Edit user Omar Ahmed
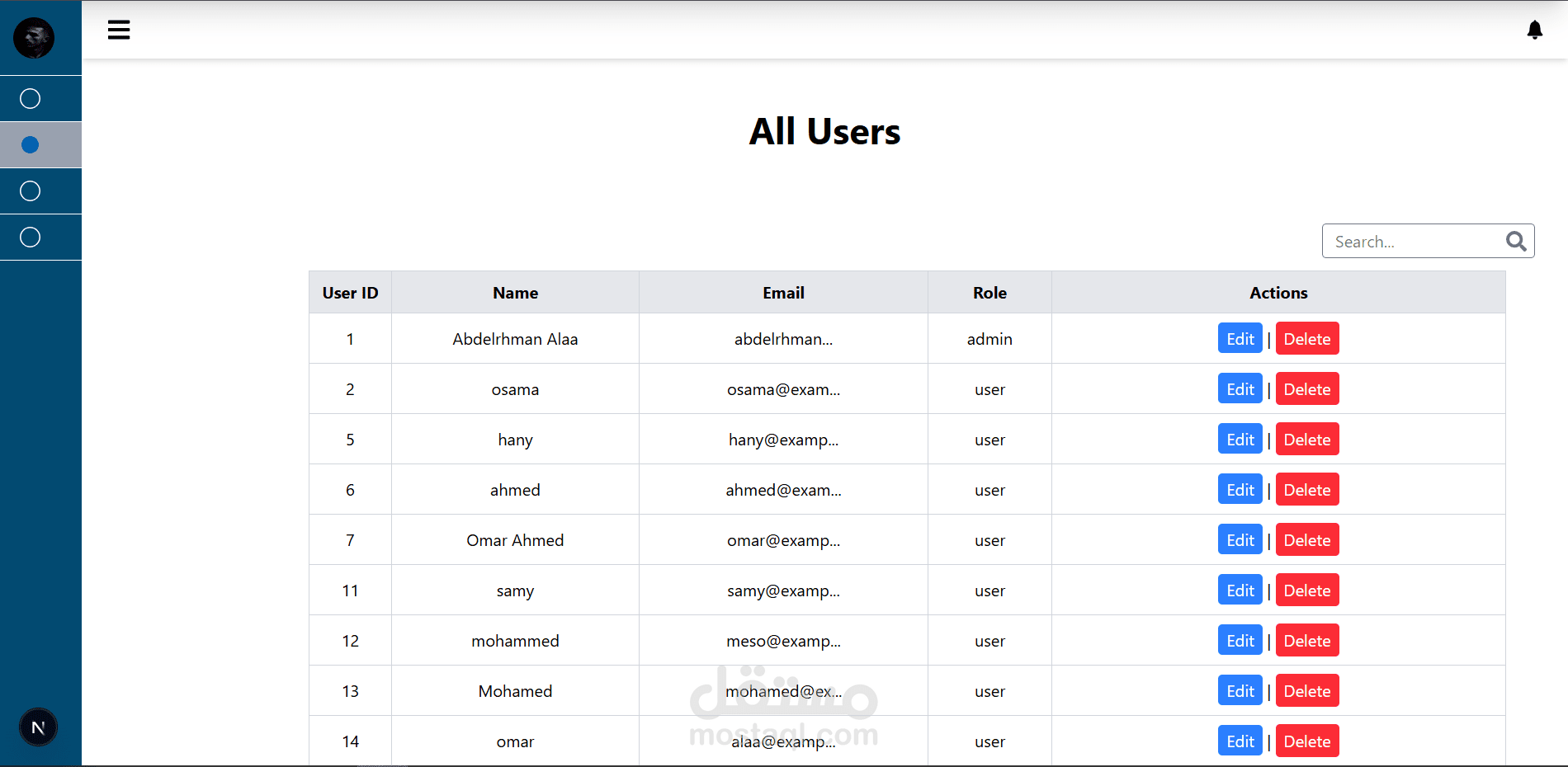Image resolution: width=1568 pixels, height=767 pixels. 1240,540
